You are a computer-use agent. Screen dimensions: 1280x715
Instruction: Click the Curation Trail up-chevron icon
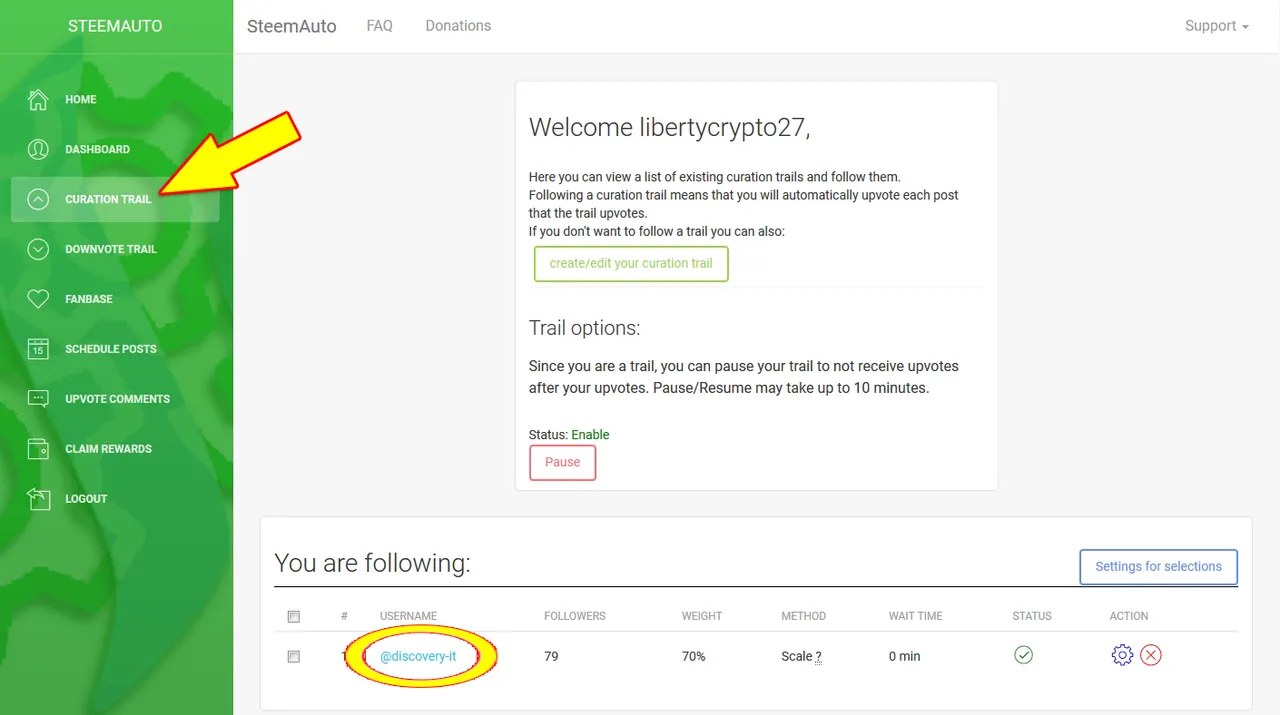point(38,199)
